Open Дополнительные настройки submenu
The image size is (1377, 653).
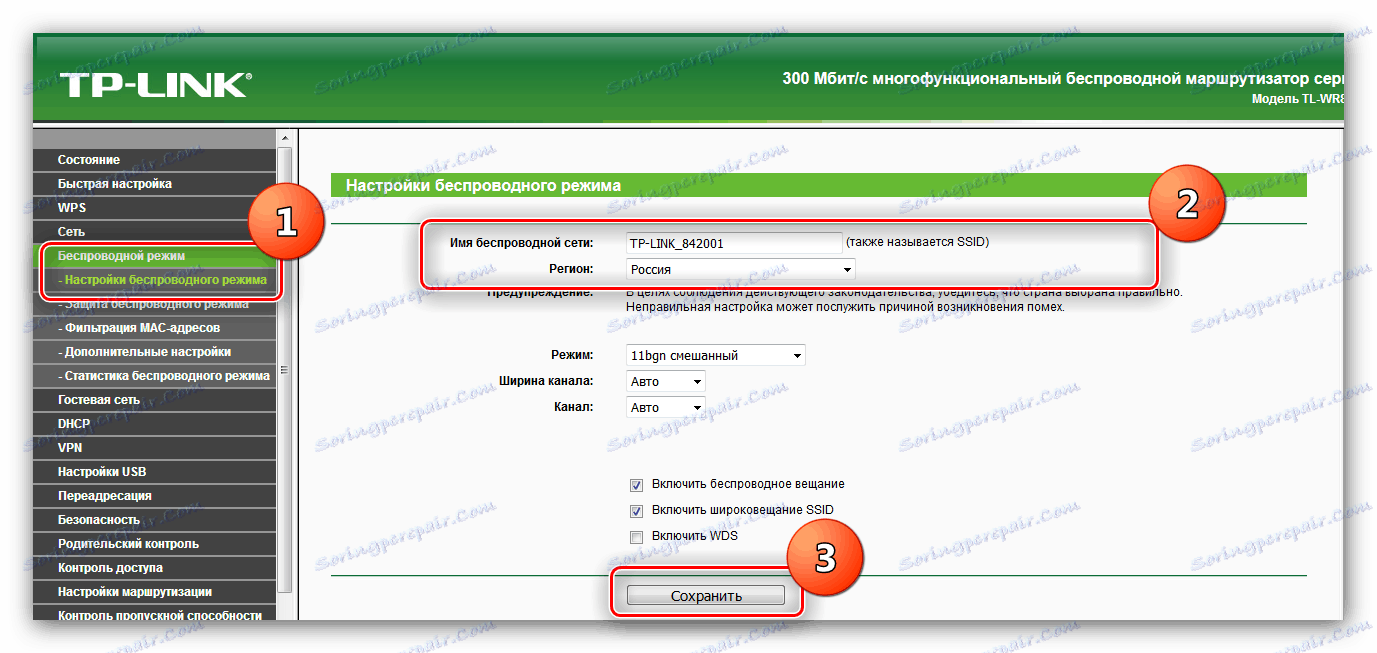[x=154, y=352]
